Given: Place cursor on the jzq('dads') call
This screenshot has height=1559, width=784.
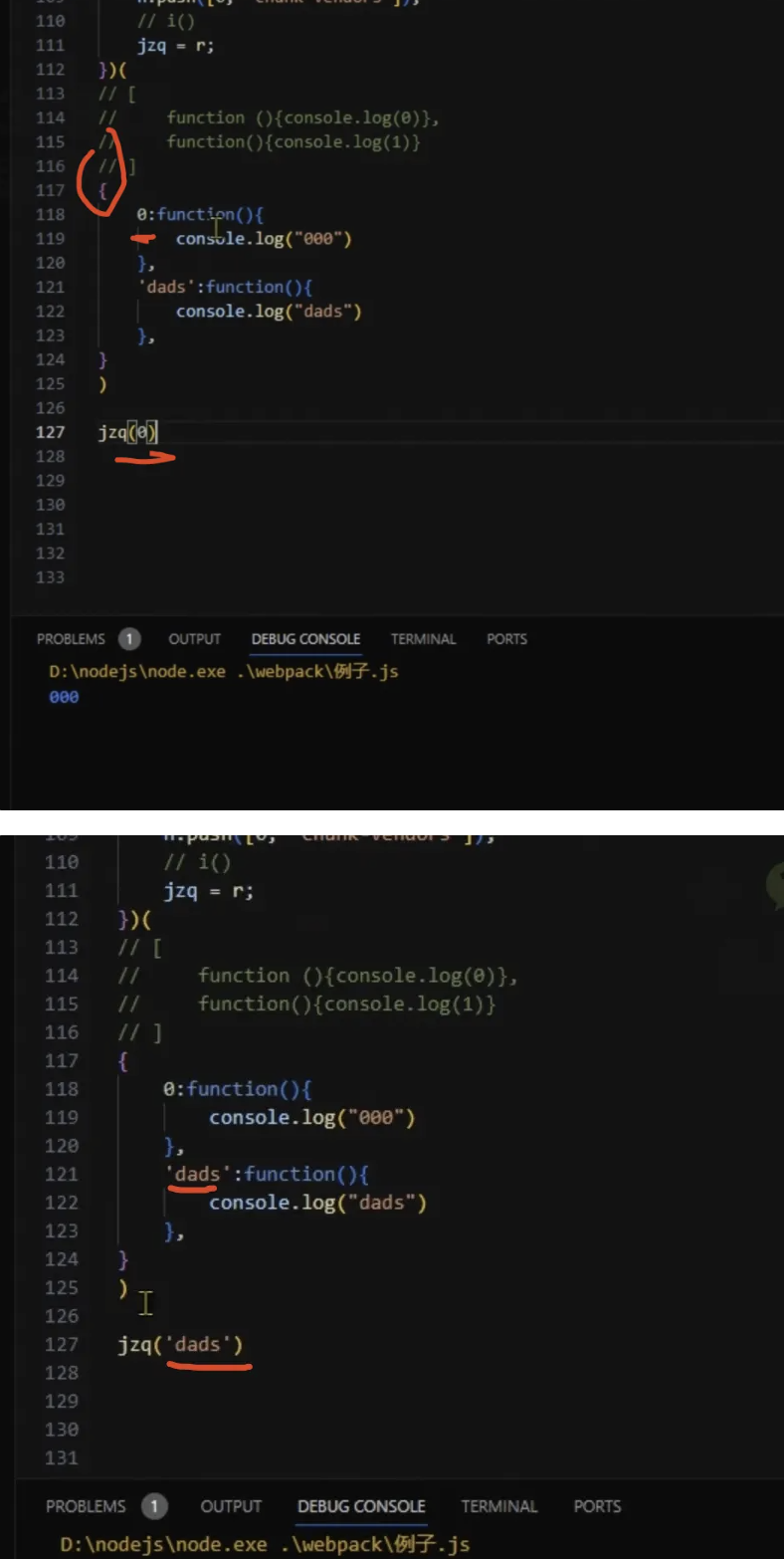Looking at the screenshot, I should 179,1345.
